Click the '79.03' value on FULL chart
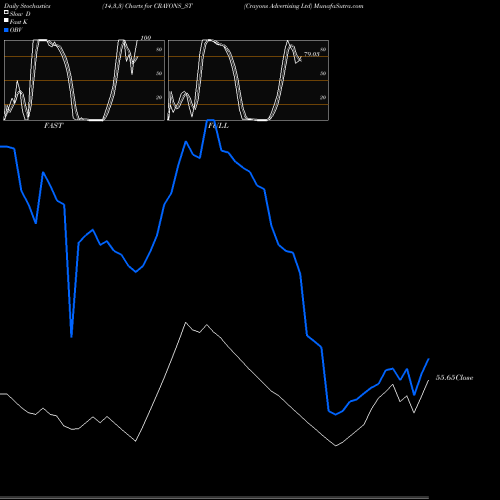This screenshot has height=500, width=500. point(312,54)
